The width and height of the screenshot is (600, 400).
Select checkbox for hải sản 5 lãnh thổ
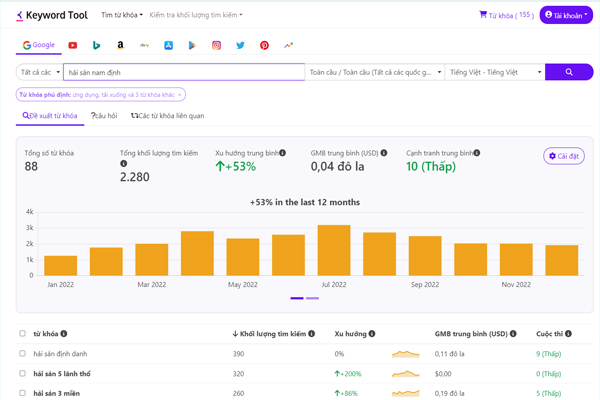23,373
